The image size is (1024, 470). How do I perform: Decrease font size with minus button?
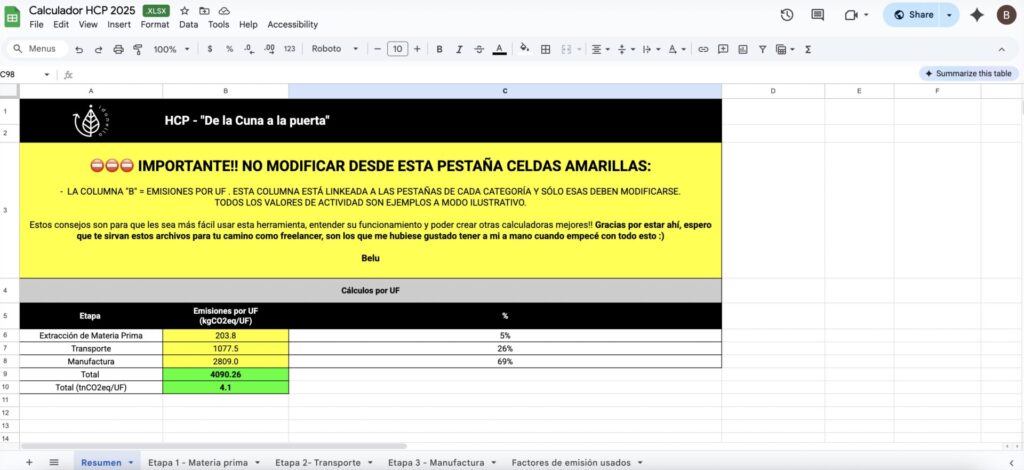(x=377, y=49)
